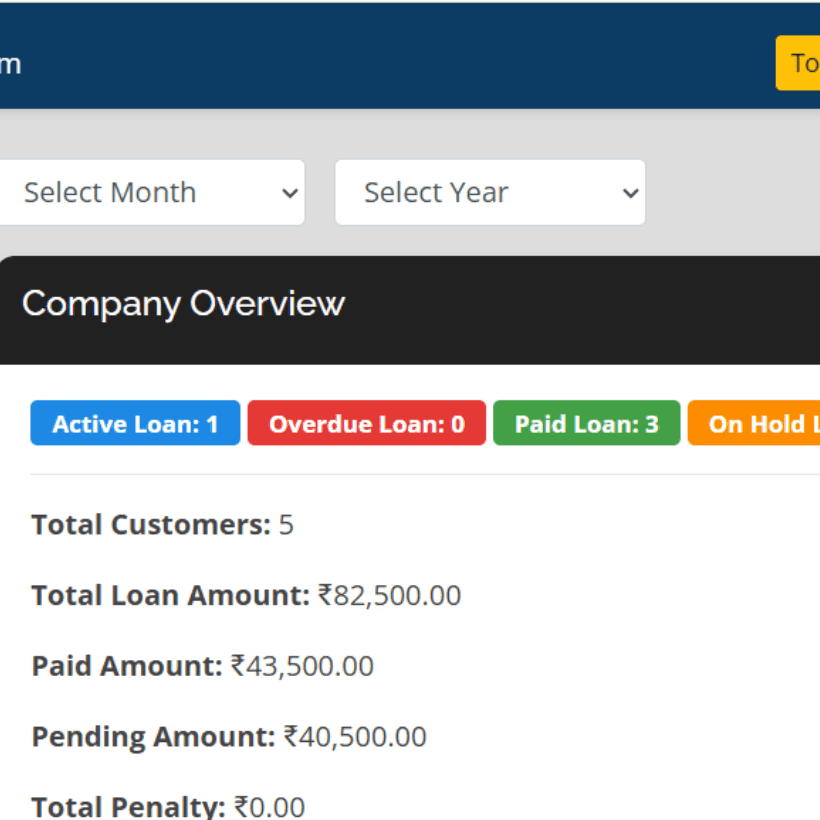Click the Paid Loan: 3 badge
820x820 pixels.
click(x=587, y=422)
